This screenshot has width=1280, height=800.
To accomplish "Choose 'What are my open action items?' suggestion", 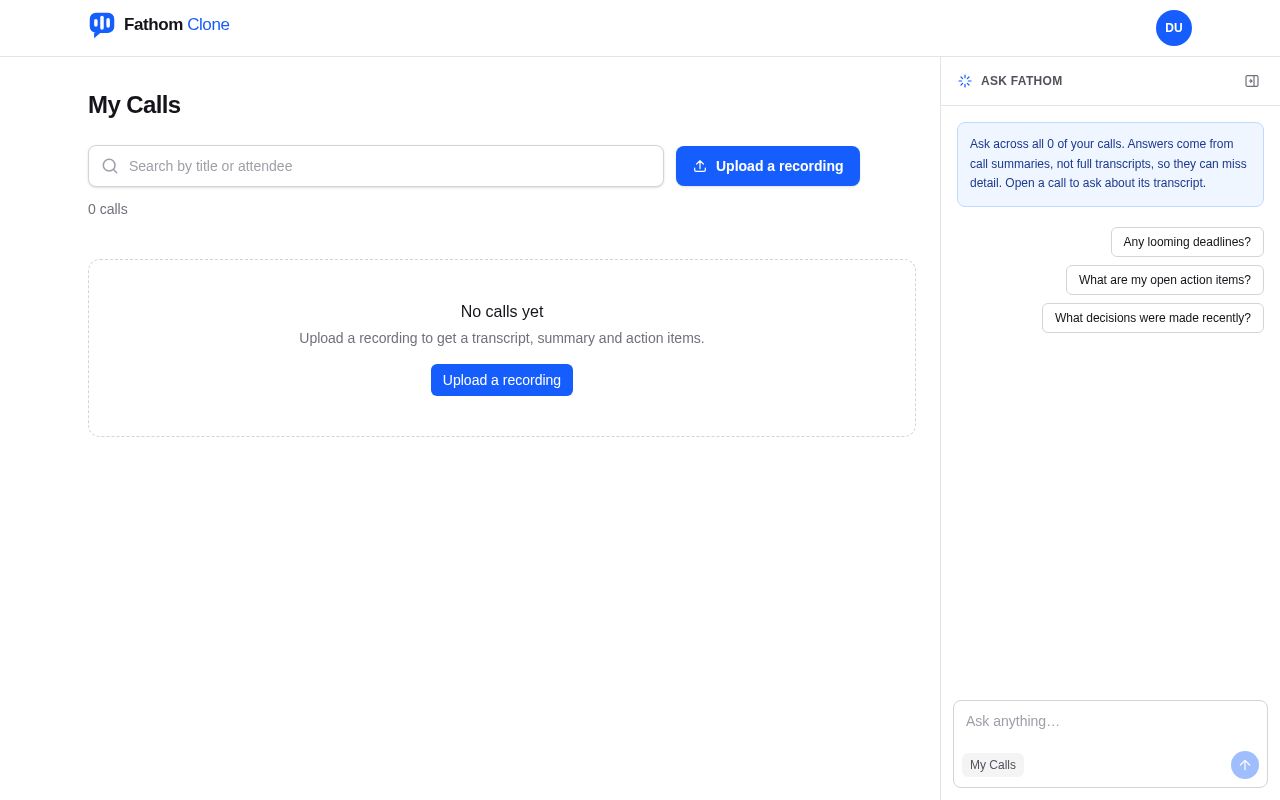I will click(1165, 280).
